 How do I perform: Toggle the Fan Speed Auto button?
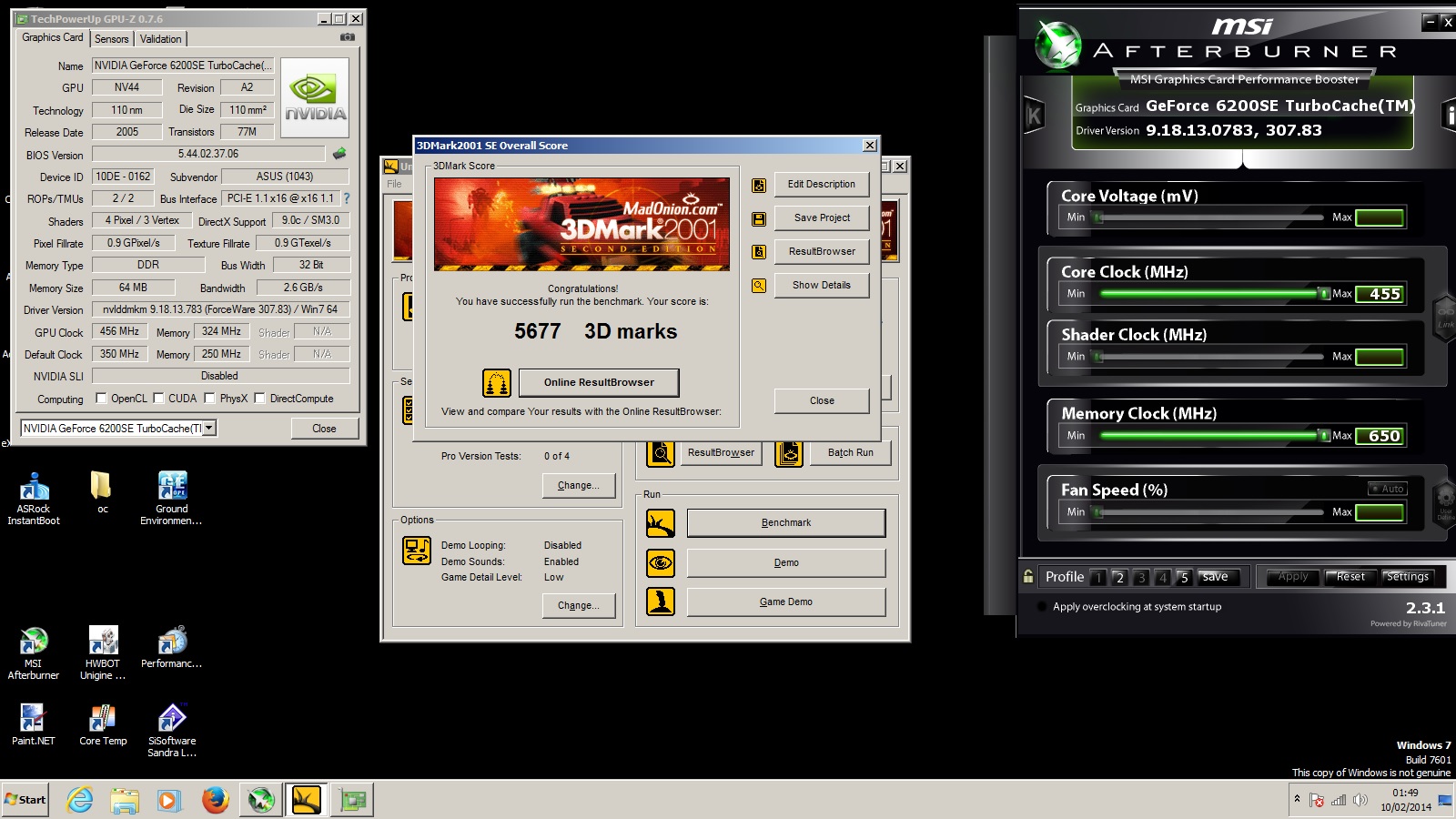coord(1388,489)
